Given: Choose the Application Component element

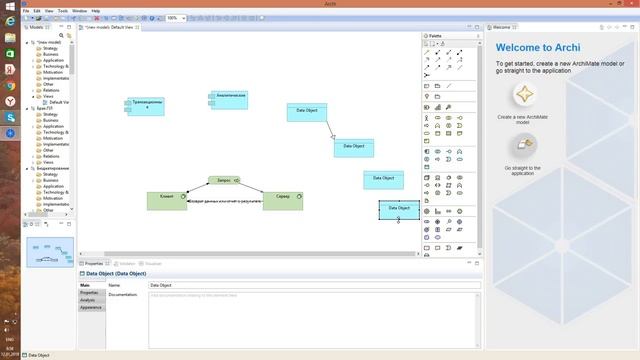Looking at the screenshot, I should 427,151.
